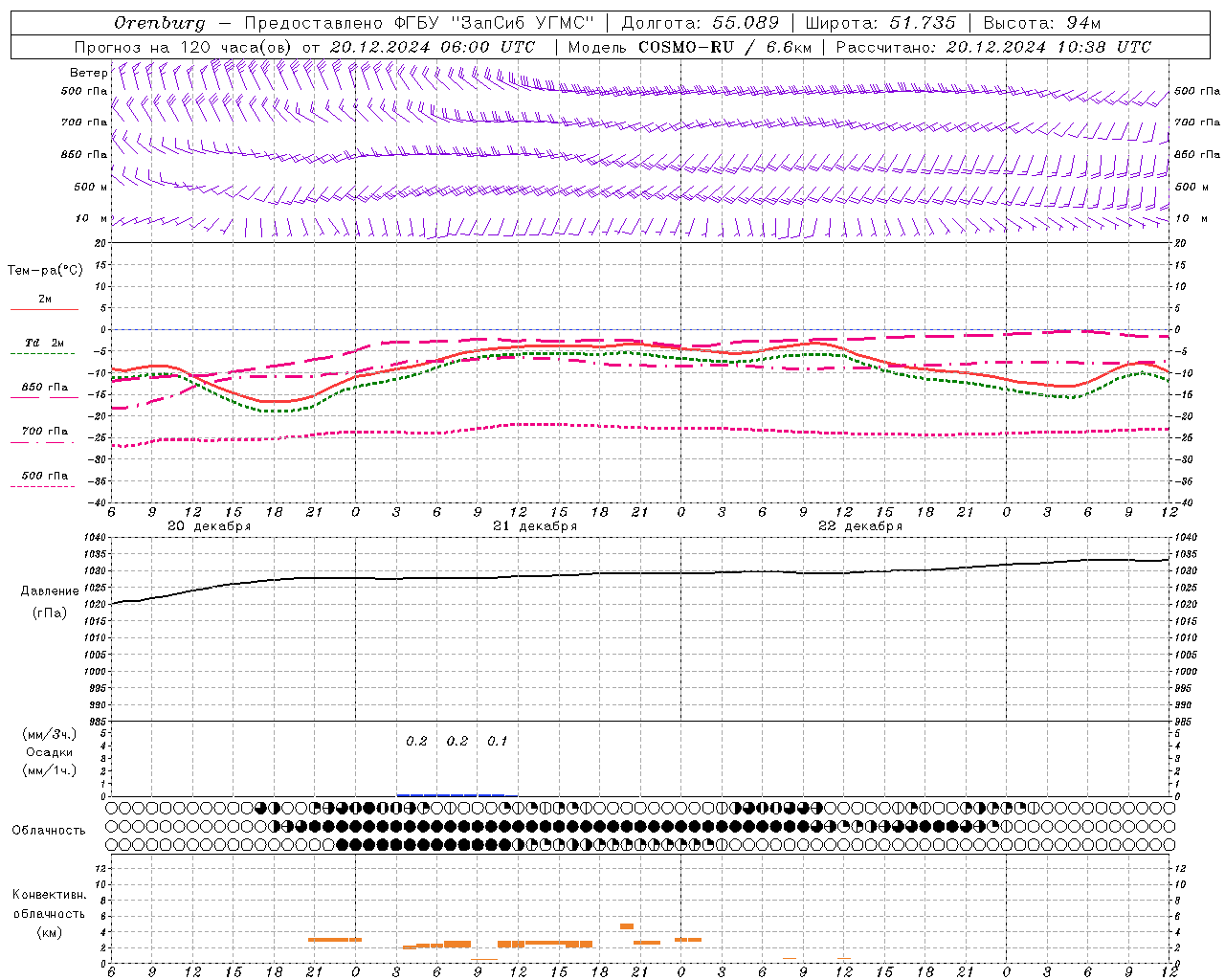
Task: Click the (гПа) pressure unit label
Action: click(50, 612)
